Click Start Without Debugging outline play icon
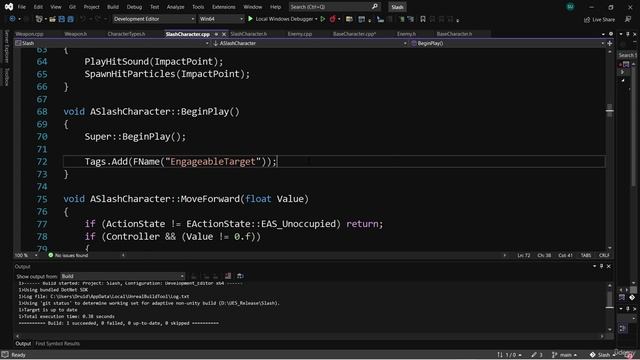Screen dimensions: 640x360 point(323,19)
